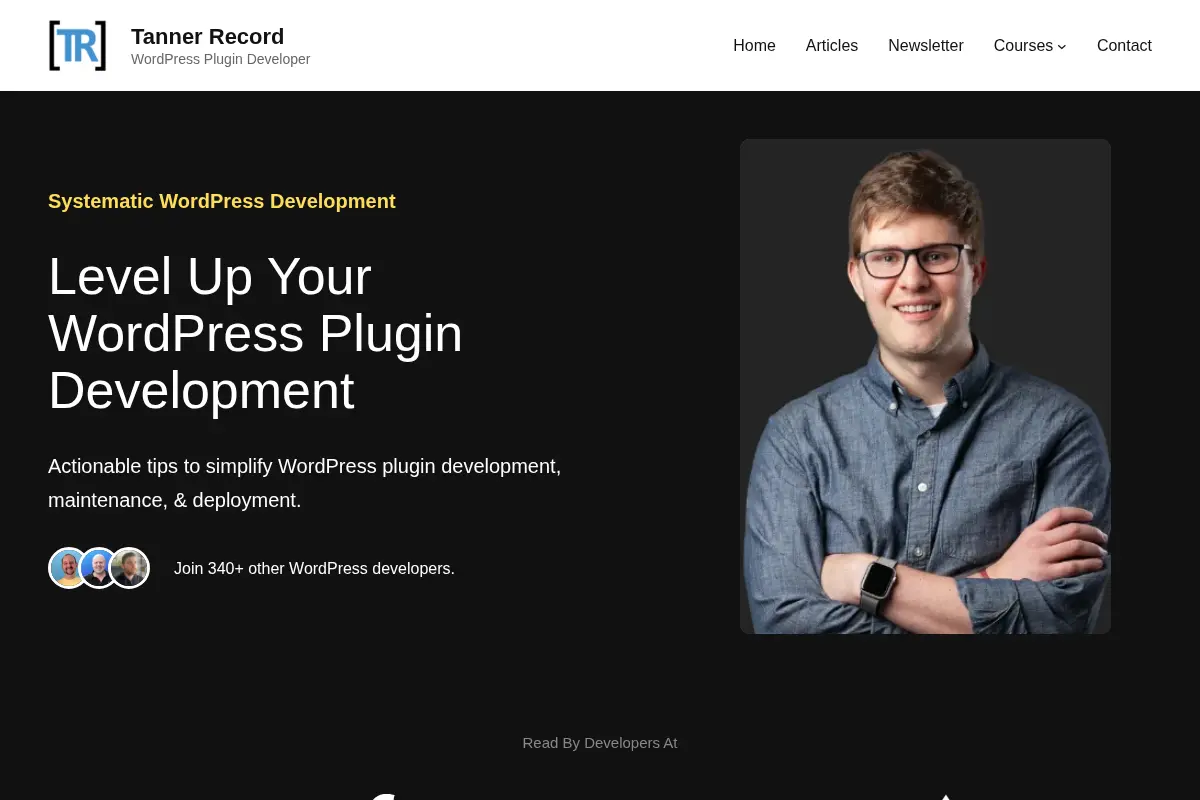
Task: Go to the Home menu item
Action: [x=754, y=45]
